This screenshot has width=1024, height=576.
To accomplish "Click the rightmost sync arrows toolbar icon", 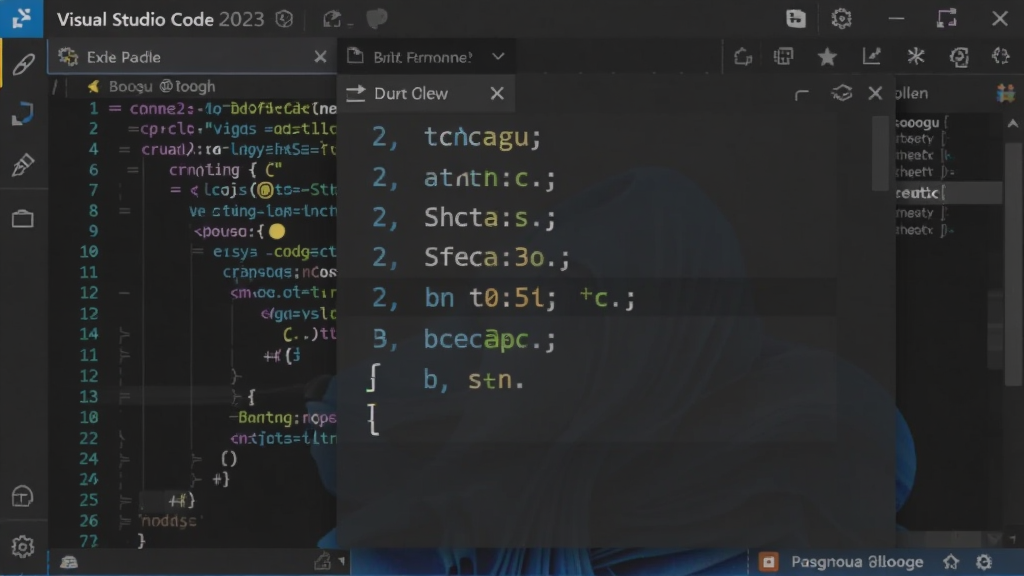I will click(x=1000, y=56).
